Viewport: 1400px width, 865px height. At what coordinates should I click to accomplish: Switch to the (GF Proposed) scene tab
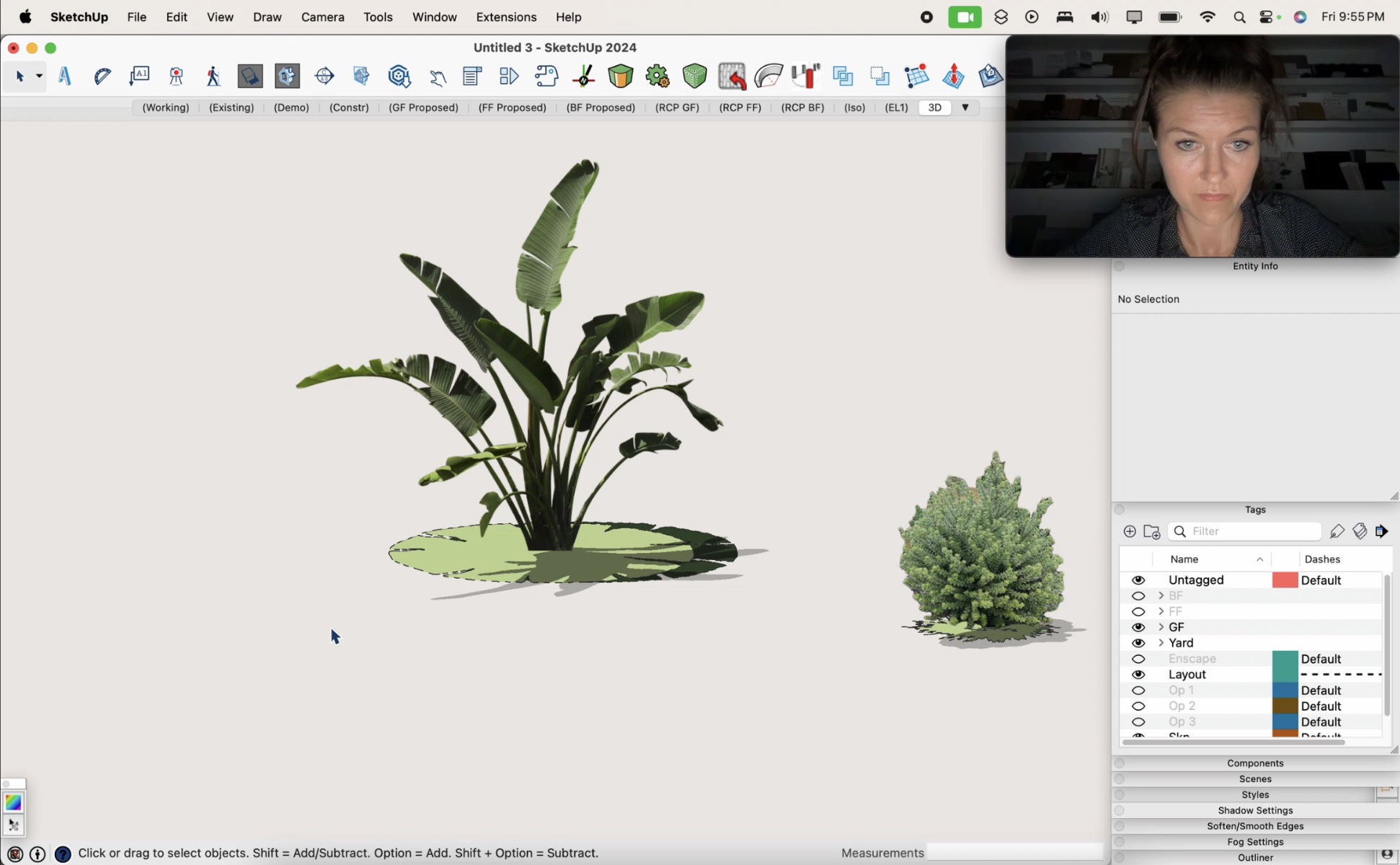click(x=423, y=107)
